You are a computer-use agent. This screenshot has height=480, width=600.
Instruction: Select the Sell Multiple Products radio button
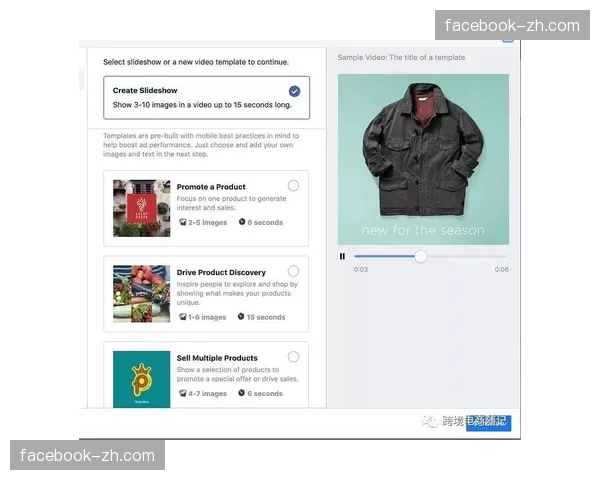point(293,357)
